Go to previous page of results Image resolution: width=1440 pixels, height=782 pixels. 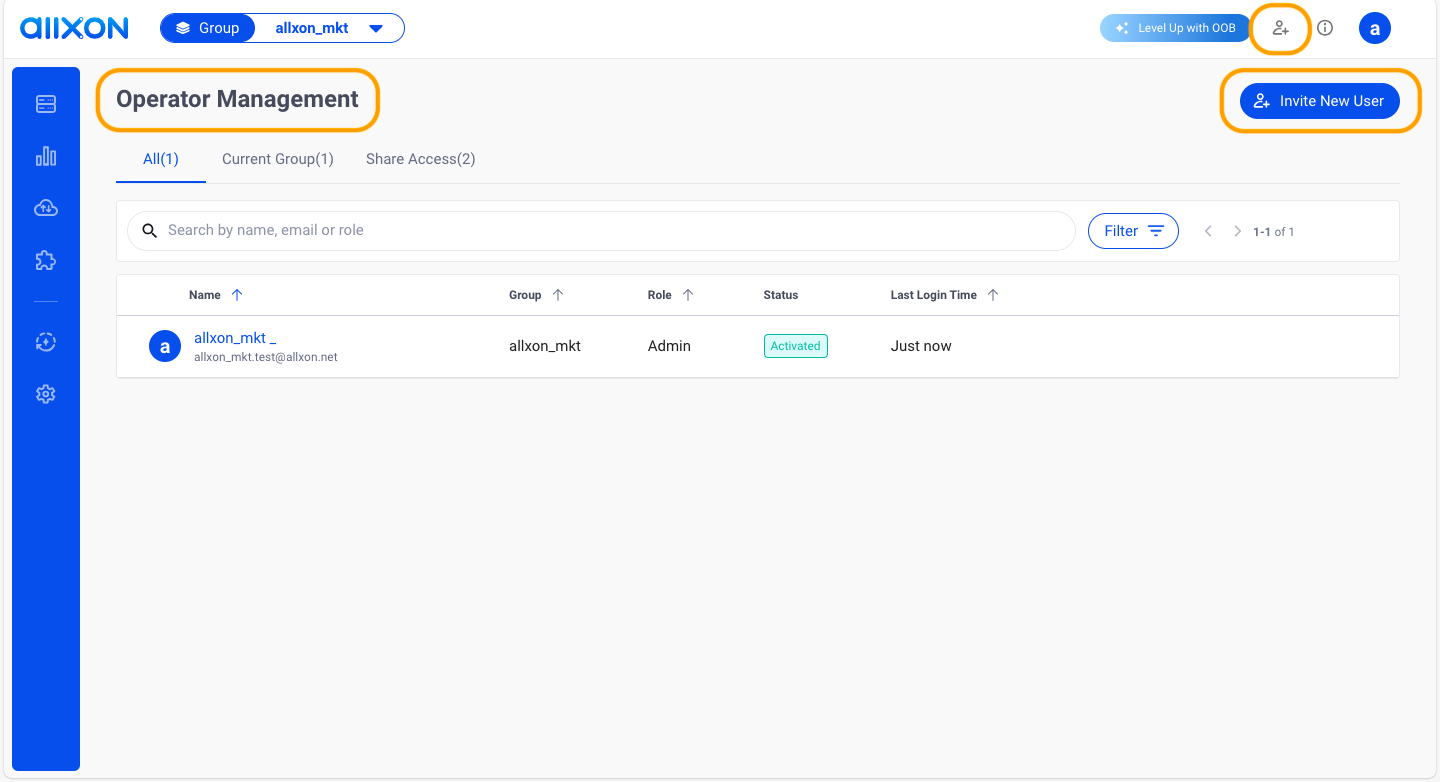[x=1208, y=231]
